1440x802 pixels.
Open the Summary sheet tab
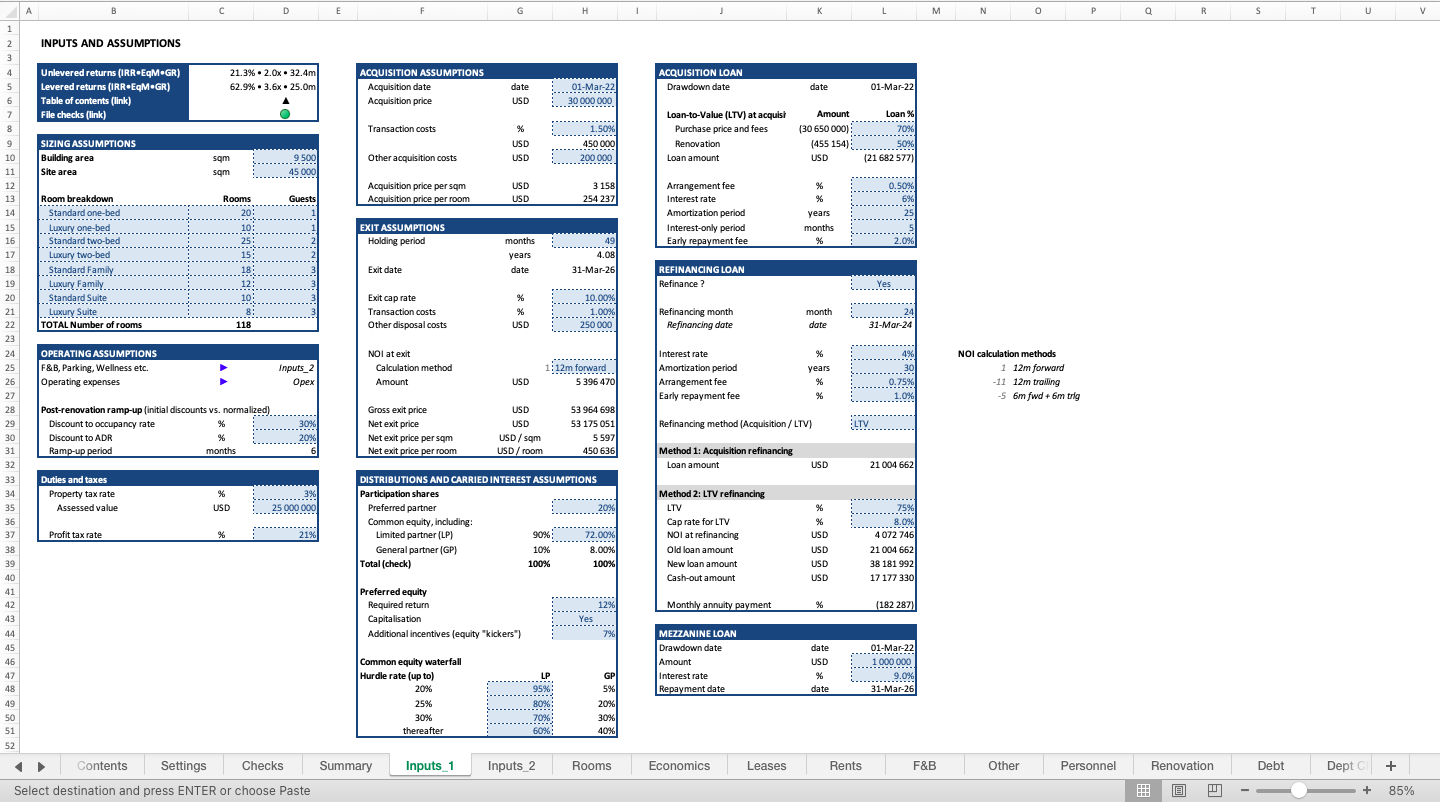346,766
